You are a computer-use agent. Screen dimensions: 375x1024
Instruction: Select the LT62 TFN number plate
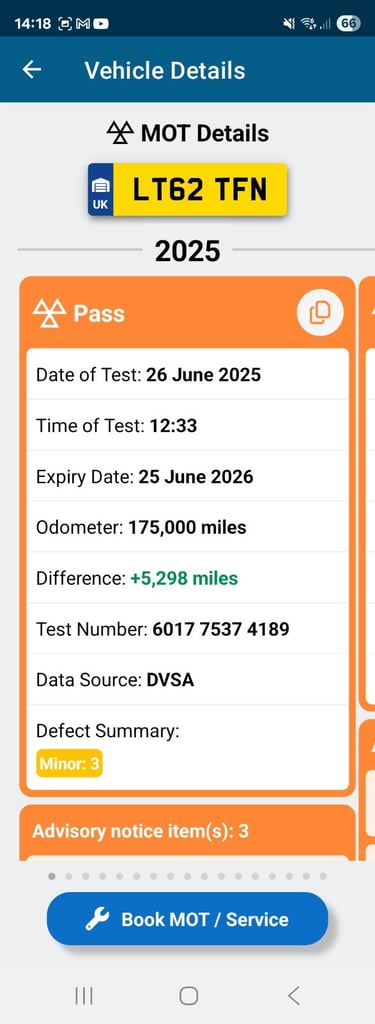pos(188,189)
